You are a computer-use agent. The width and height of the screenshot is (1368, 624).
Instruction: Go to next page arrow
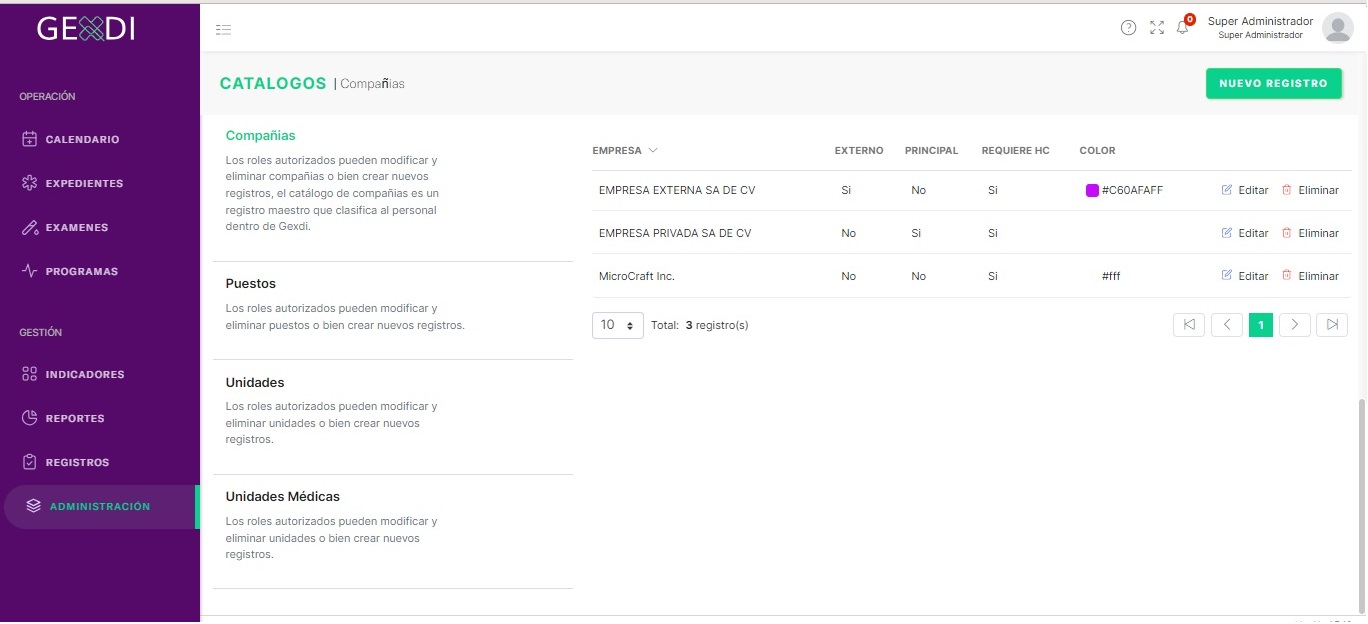pyautogui.click(x=1295, y=325)
